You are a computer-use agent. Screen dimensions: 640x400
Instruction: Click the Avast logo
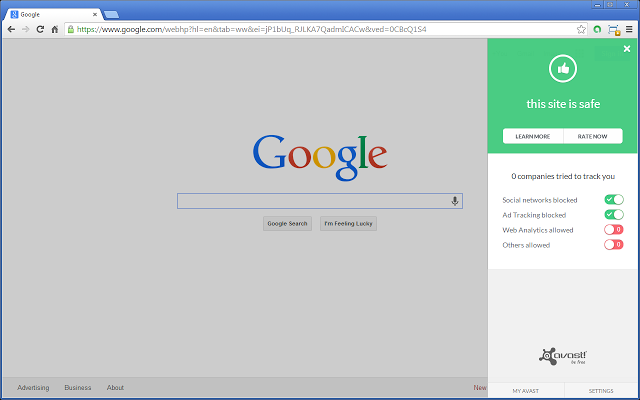563,356
